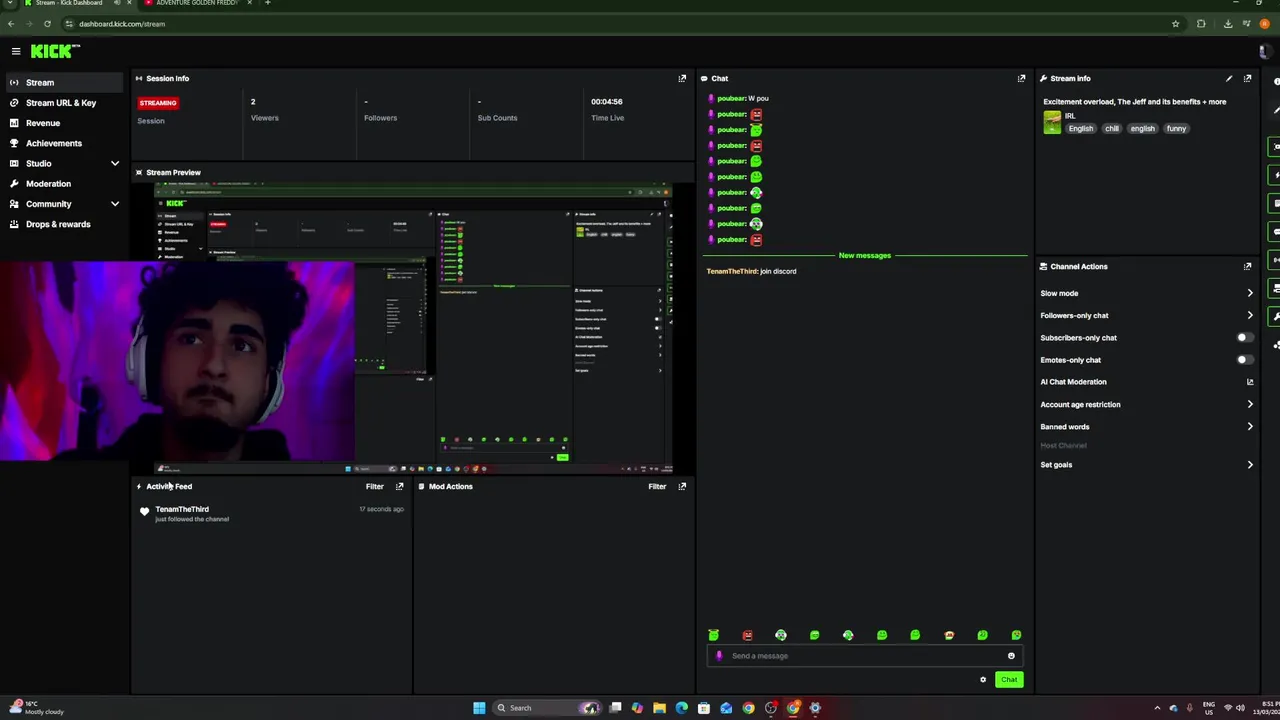Insert the red angry face emote

pos(747,635)
